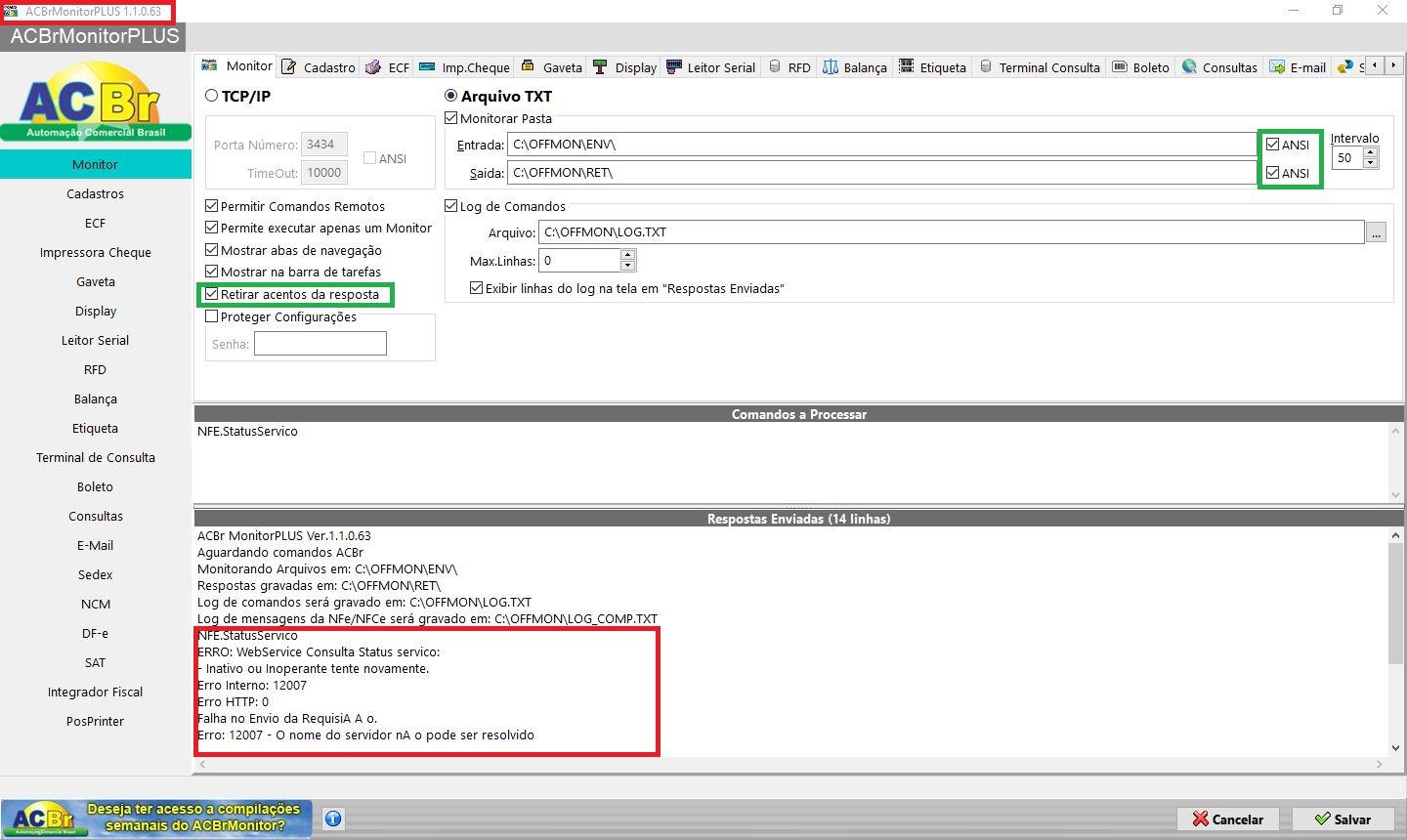Click the Imp.Cheque tab icon
Image resolution: width=1407 pixels, height=840 pixels.
coord(427,66)
